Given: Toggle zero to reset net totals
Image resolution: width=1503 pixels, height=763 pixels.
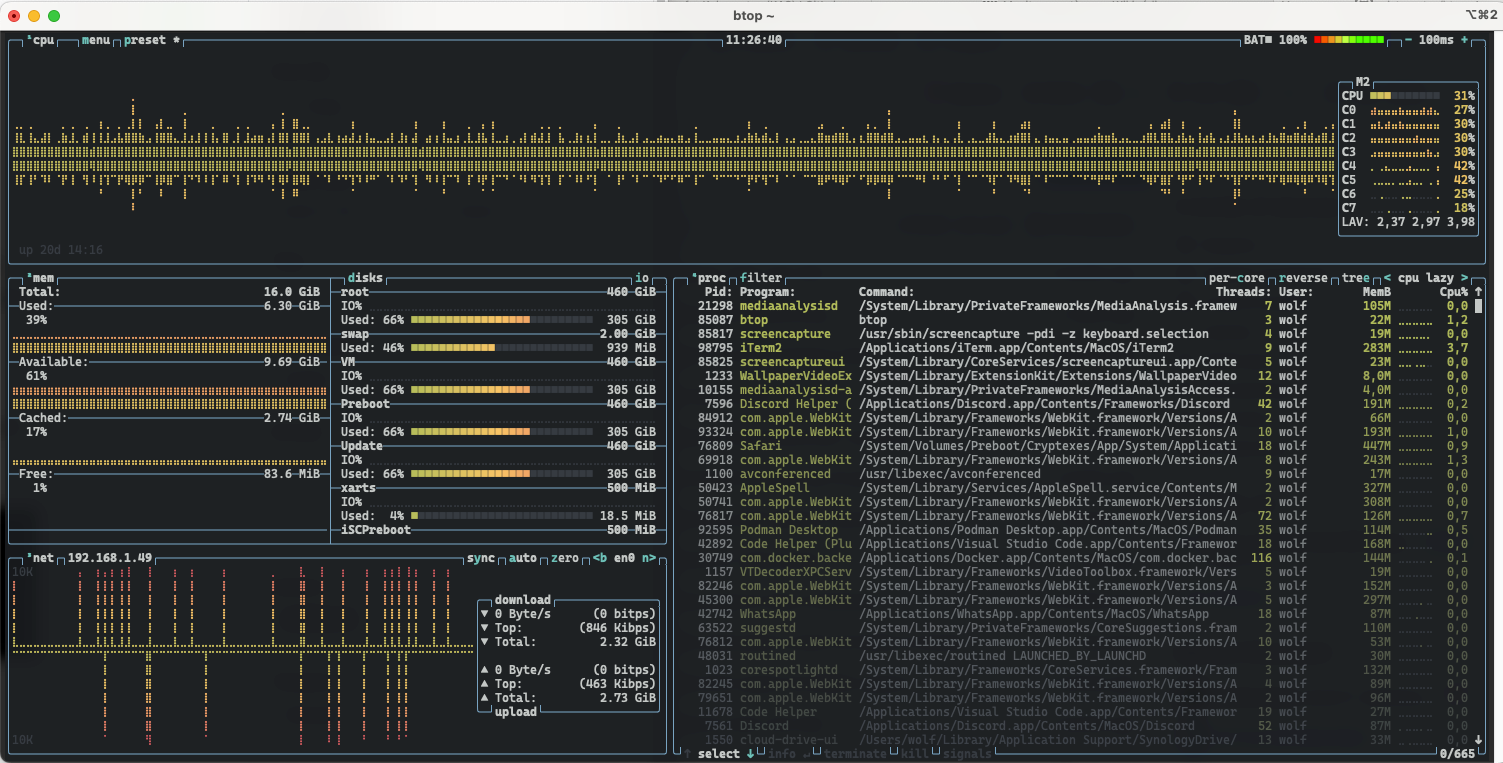Looking at the screenshot, I should tap(565, 558).
